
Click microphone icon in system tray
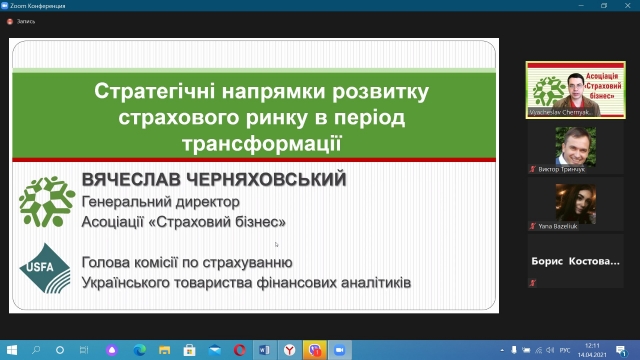point(514,350)
